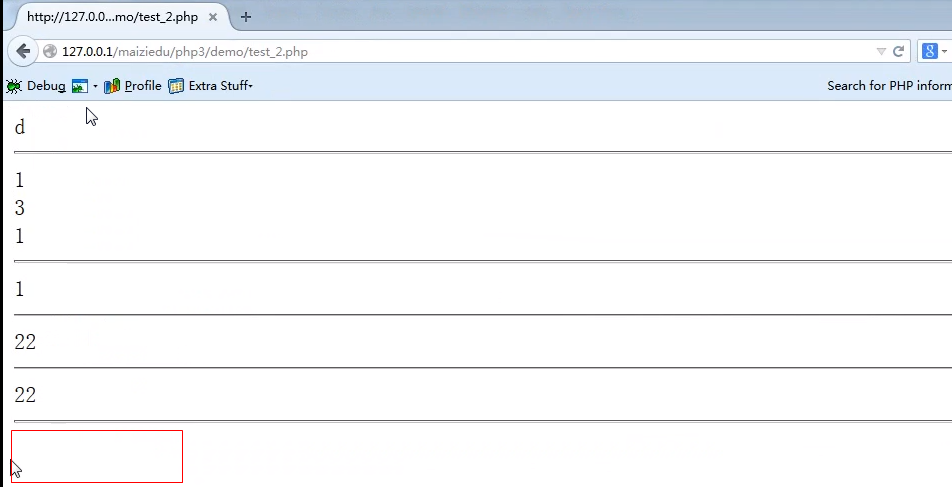
Task: Click the Extra Stuff calendar icon
Action: click(176, 86)
